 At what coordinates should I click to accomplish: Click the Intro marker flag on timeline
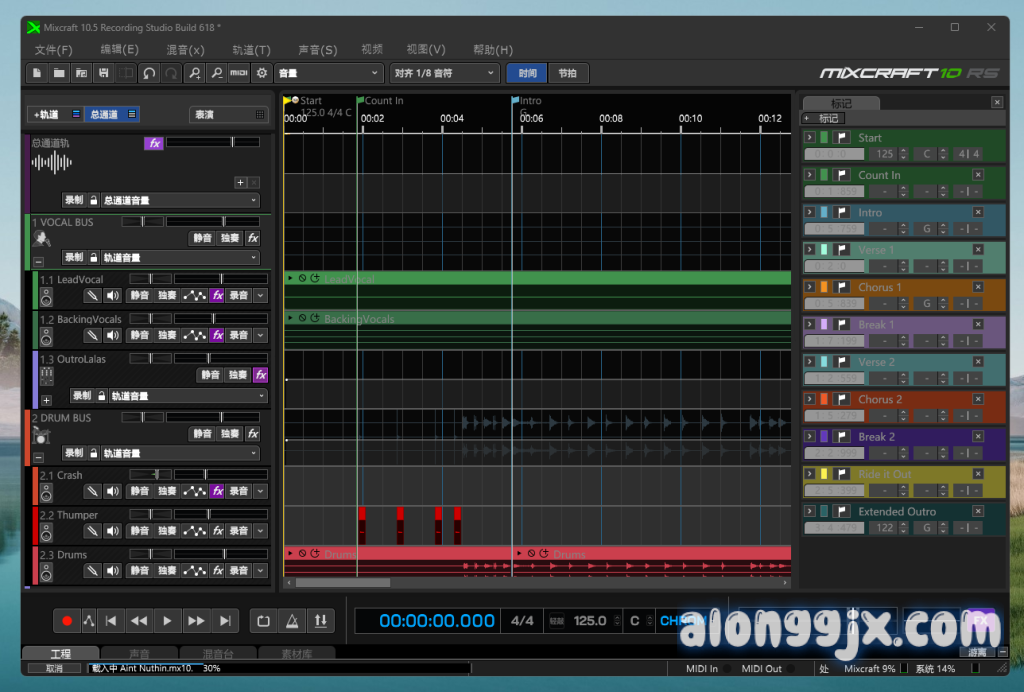516,100
